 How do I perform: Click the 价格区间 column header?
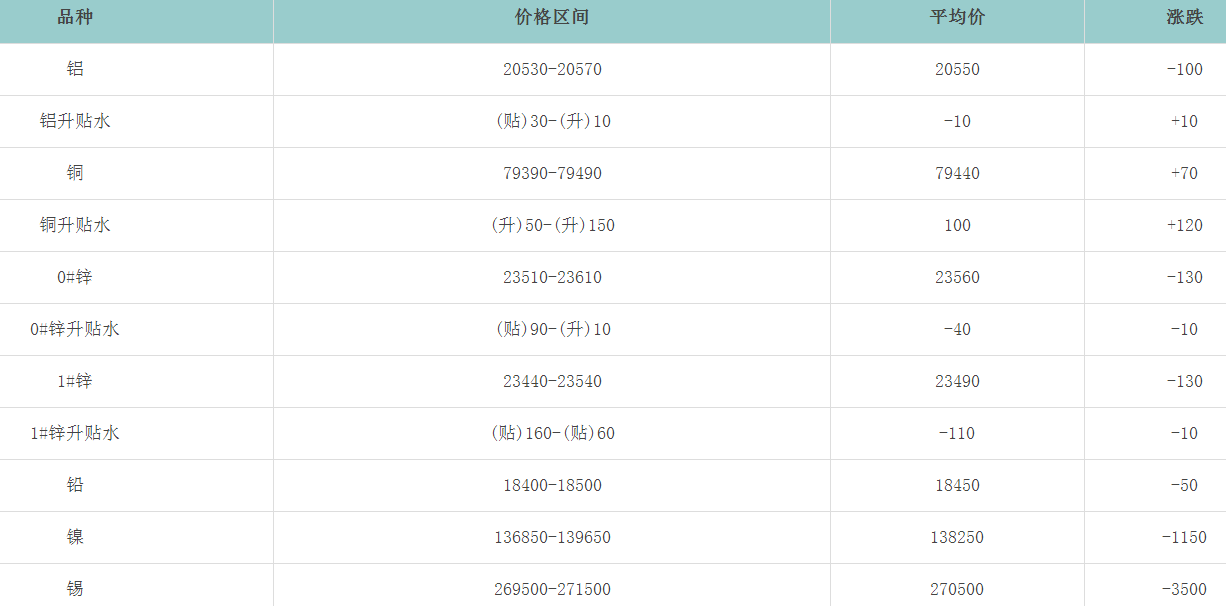tap(552, 18)
